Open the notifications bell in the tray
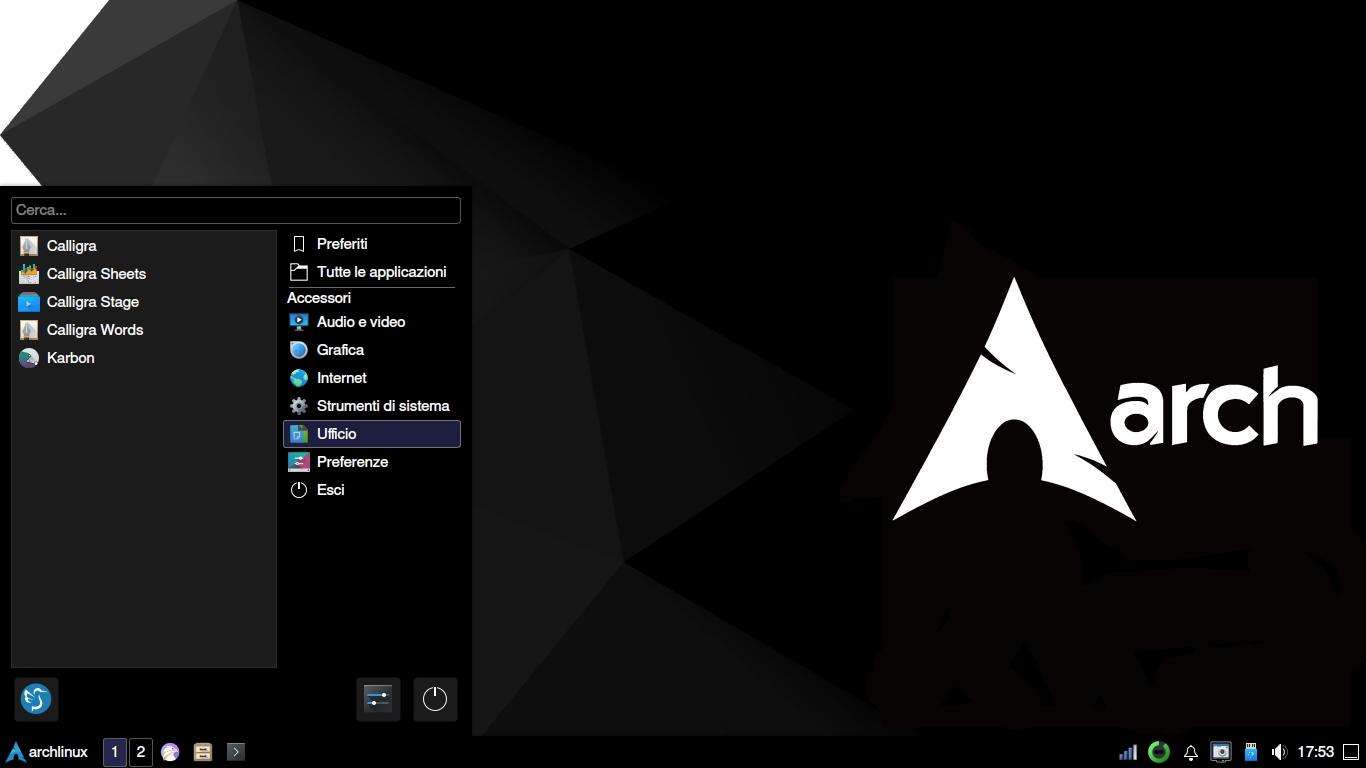 [1191, 752]
